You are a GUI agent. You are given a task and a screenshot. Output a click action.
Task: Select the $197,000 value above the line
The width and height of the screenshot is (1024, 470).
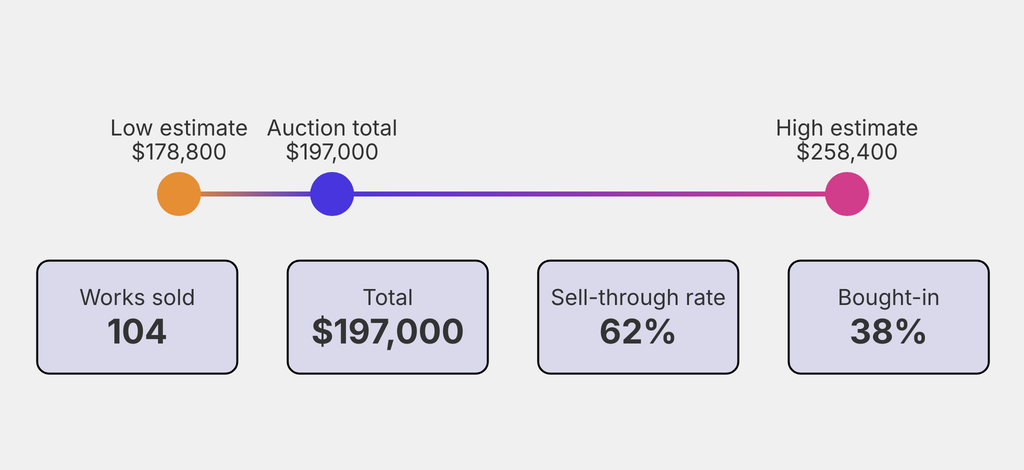coord(332,152)
